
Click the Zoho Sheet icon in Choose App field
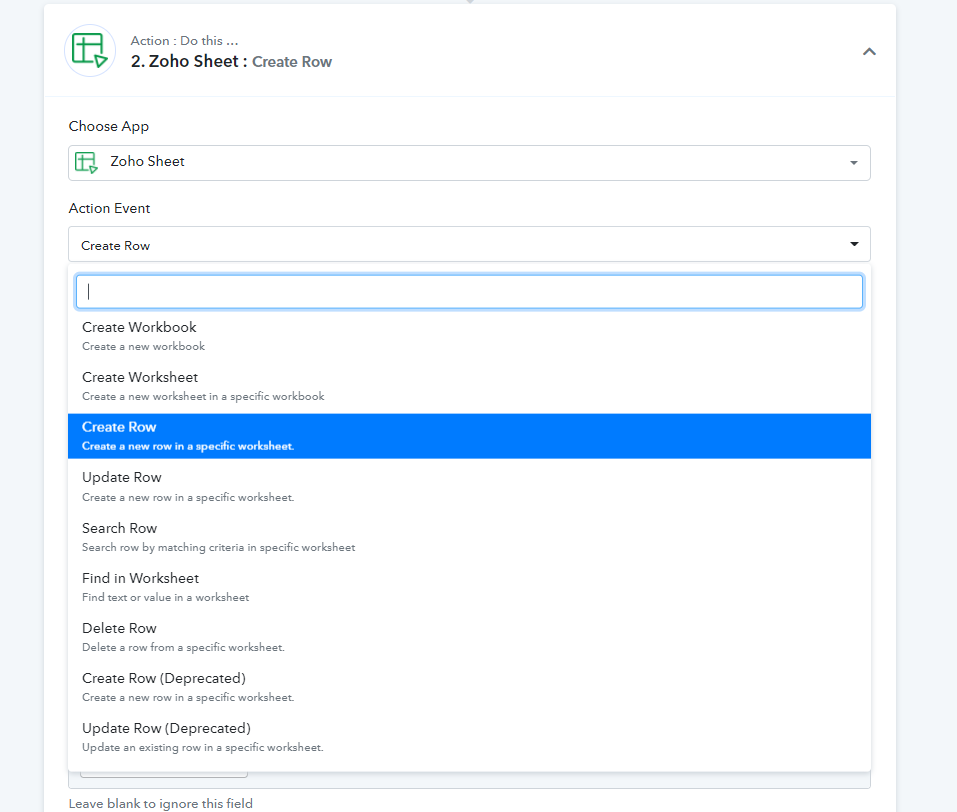point(86,162)
